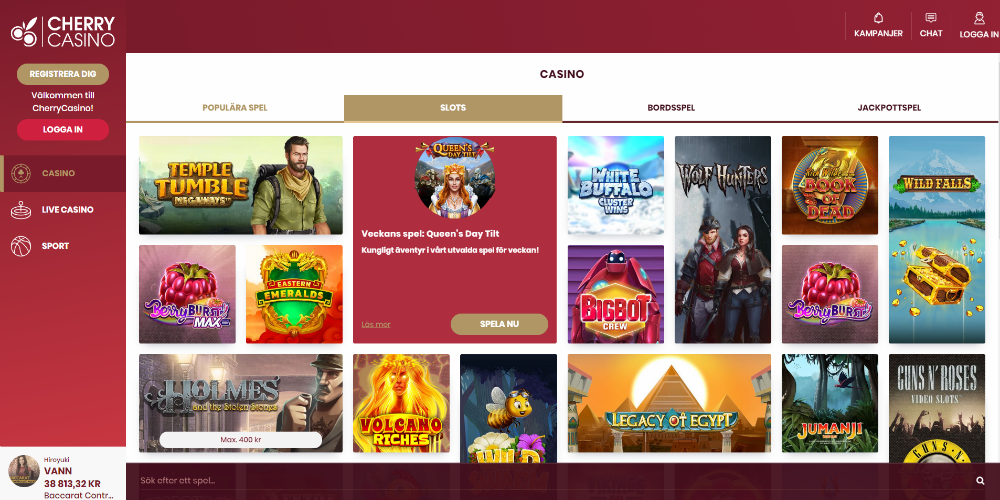
Task: Switch to the Populära Spel tab
Action: (x=235, y=108)
